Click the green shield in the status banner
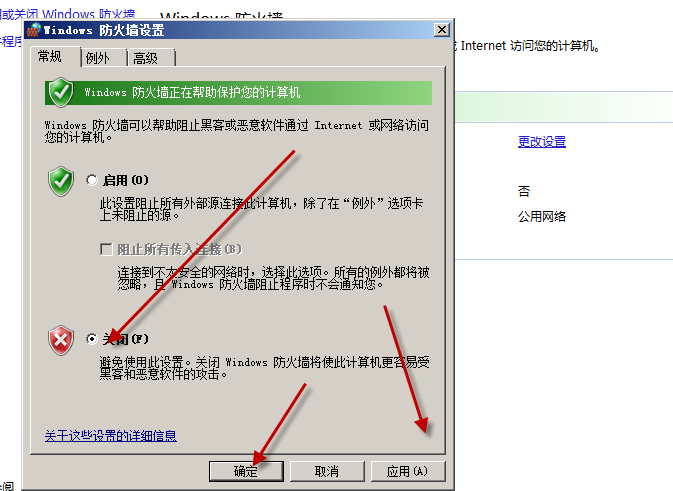The image size is (673, 491). coord(61,92)
